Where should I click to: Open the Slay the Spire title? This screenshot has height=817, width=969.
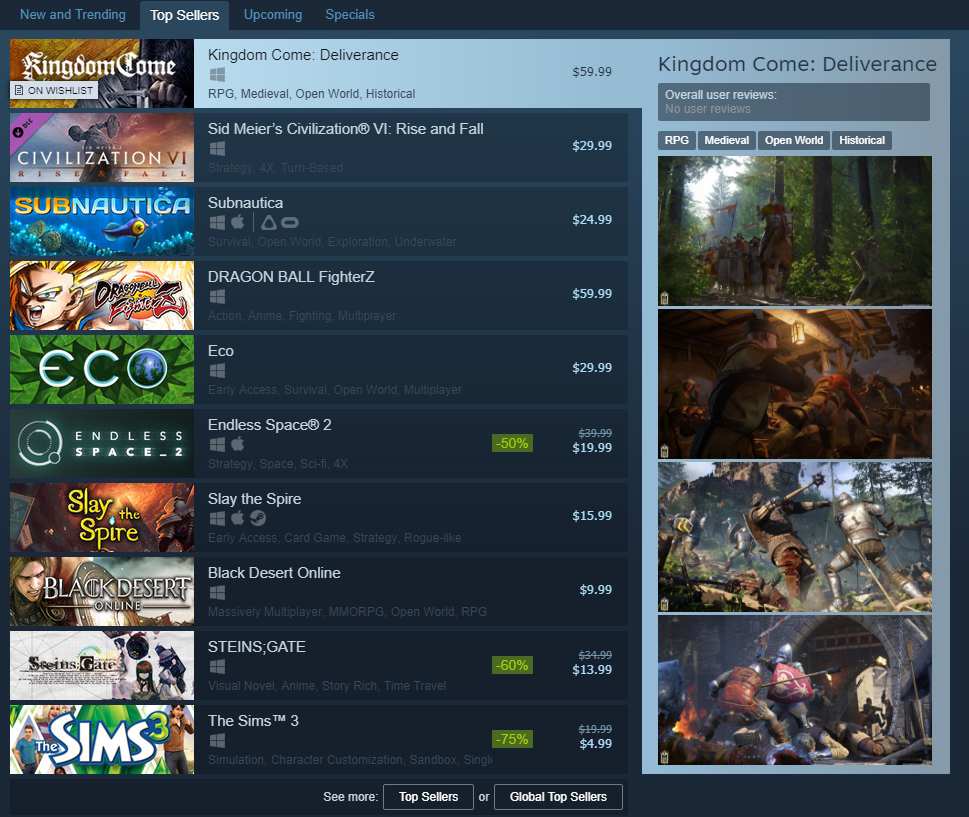[x=255, y=499]
